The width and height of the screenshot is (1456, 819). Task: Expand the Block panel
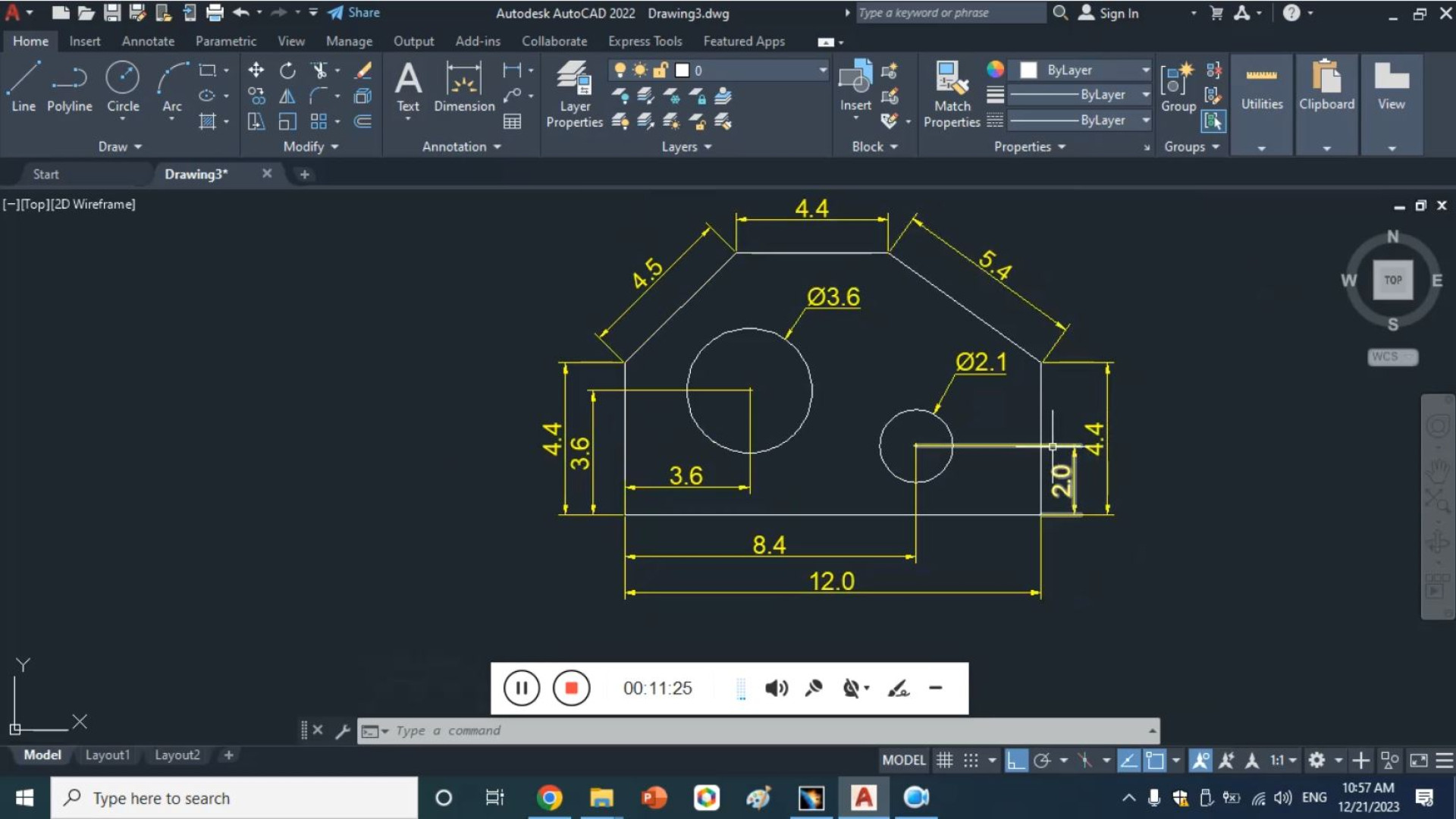tap(874, 146)
